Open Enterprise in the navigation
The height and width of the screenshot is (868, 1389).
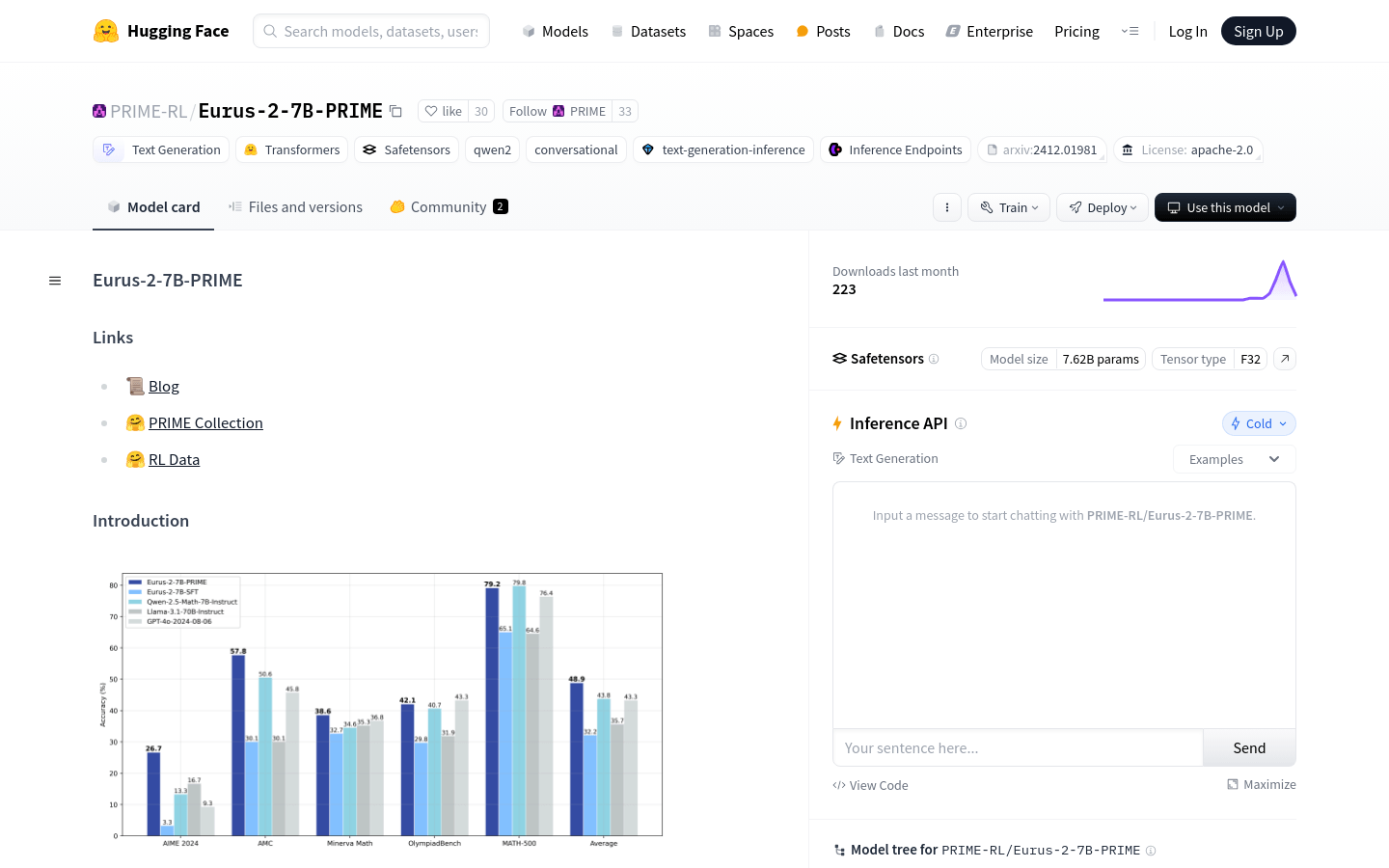990,31
